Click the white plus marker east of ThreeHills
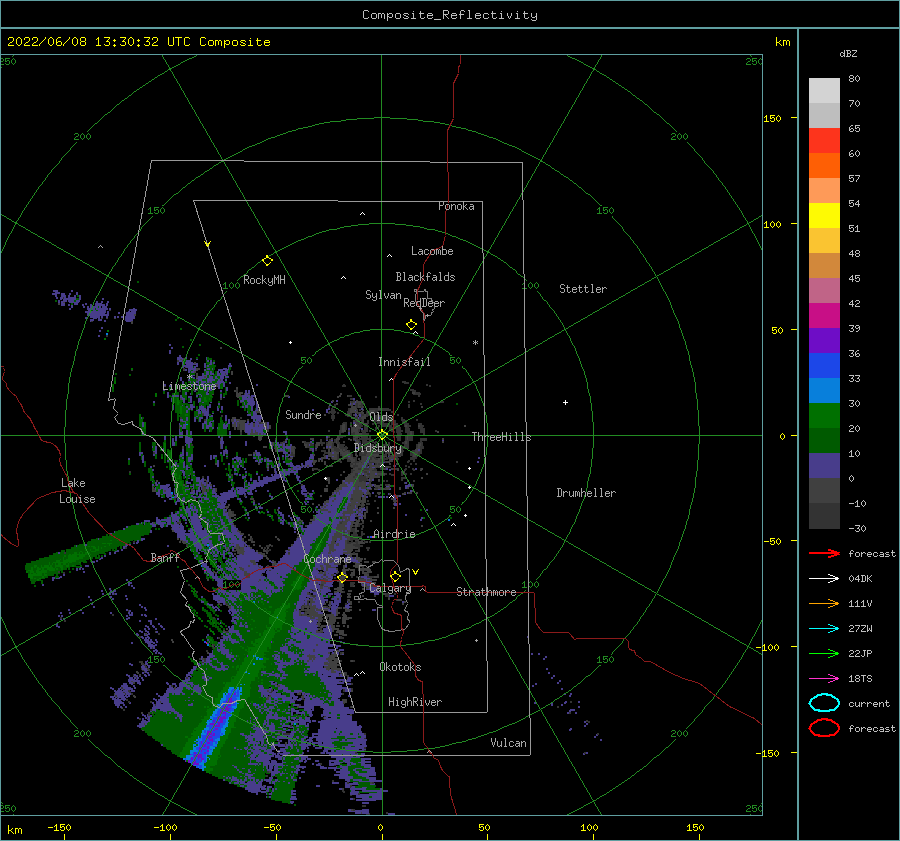The width and height of the screenshot is (900, 841). [x=565, y=402]
